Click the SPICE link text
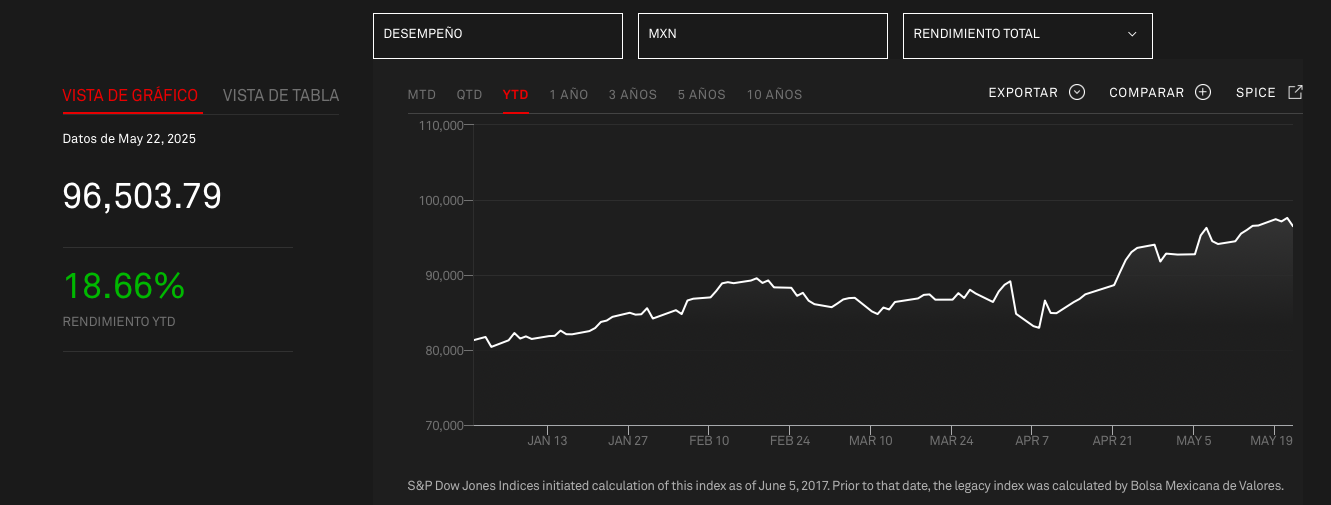The height and width of the screenshot is (505, 1331). click(1256, 93)
